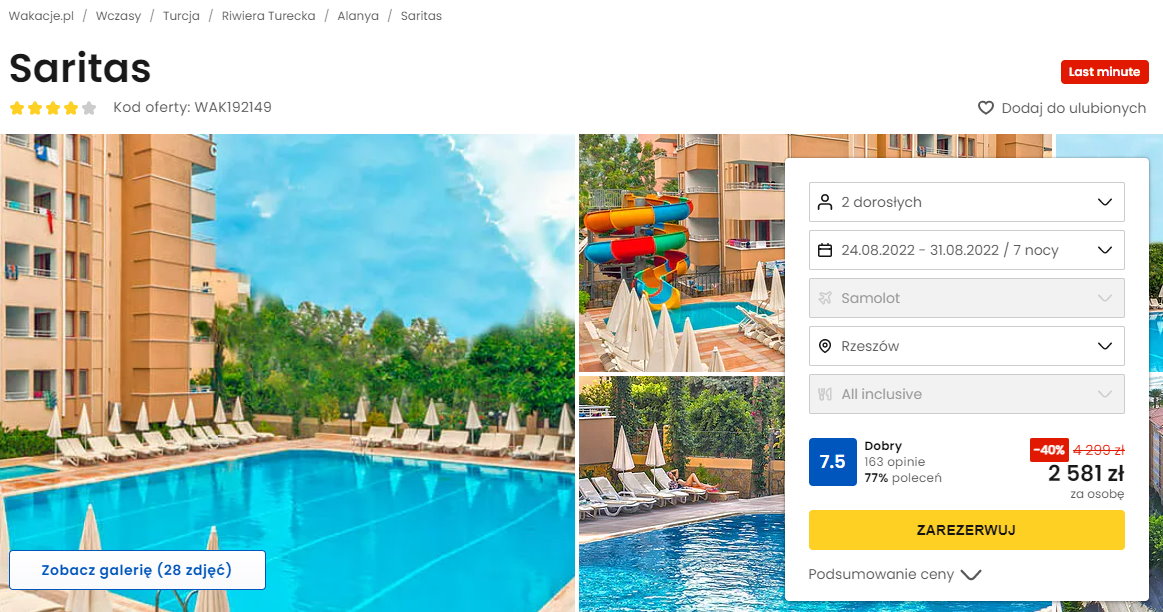This screenshot has width=1163, height=612.
Task: Click the Last minute badge
Action: 1104,72
